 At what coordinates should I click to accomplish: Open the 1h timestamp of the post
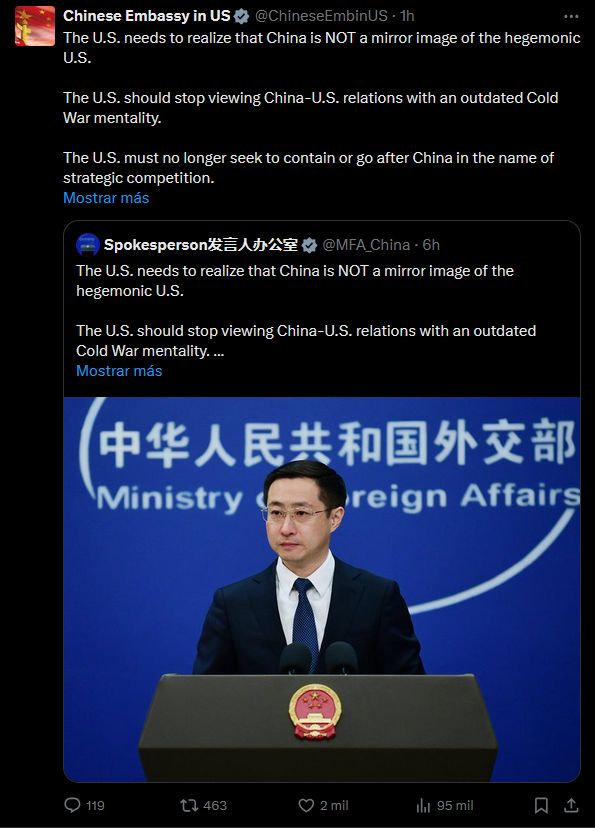pyautogui.click(x=407, y=16)
